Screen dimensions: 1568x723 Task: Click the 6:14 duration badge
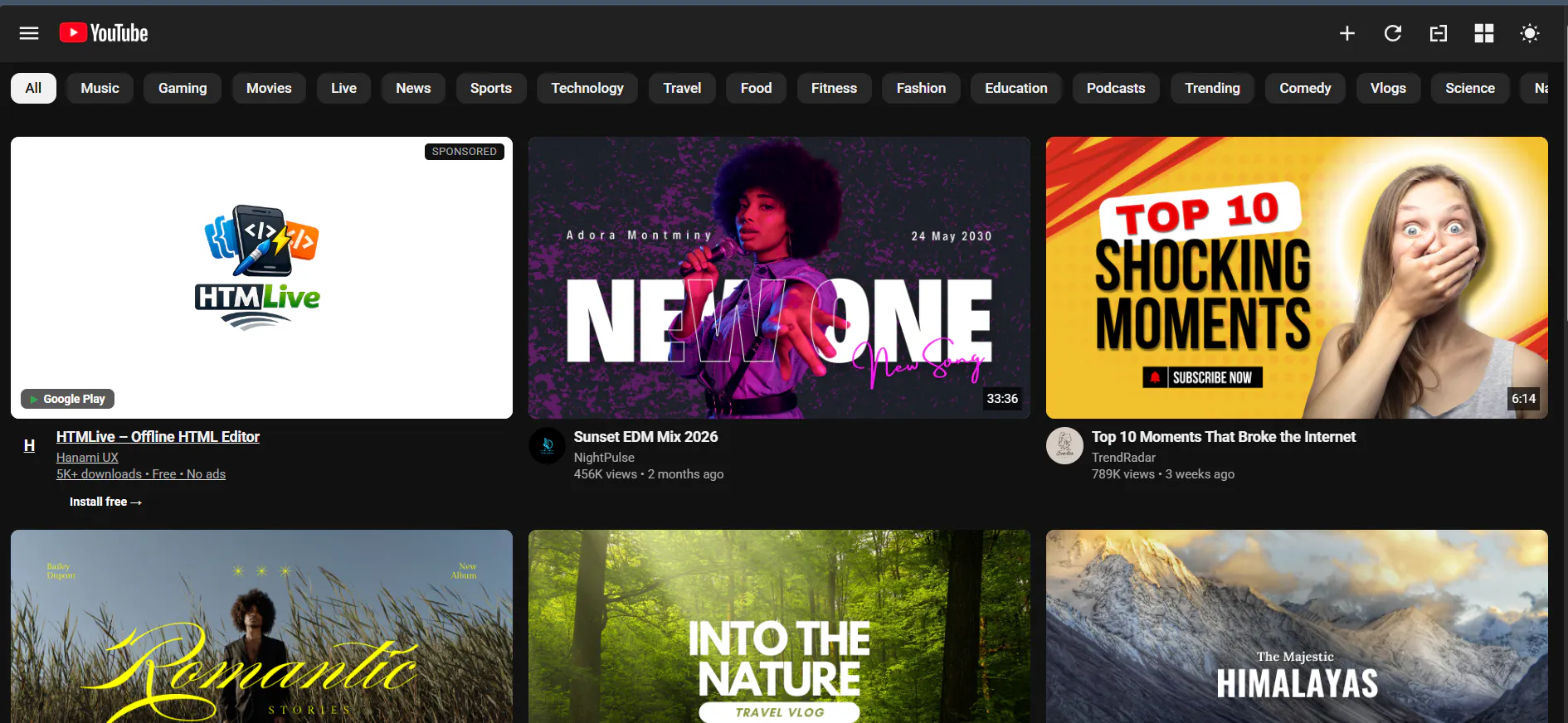1523,399
